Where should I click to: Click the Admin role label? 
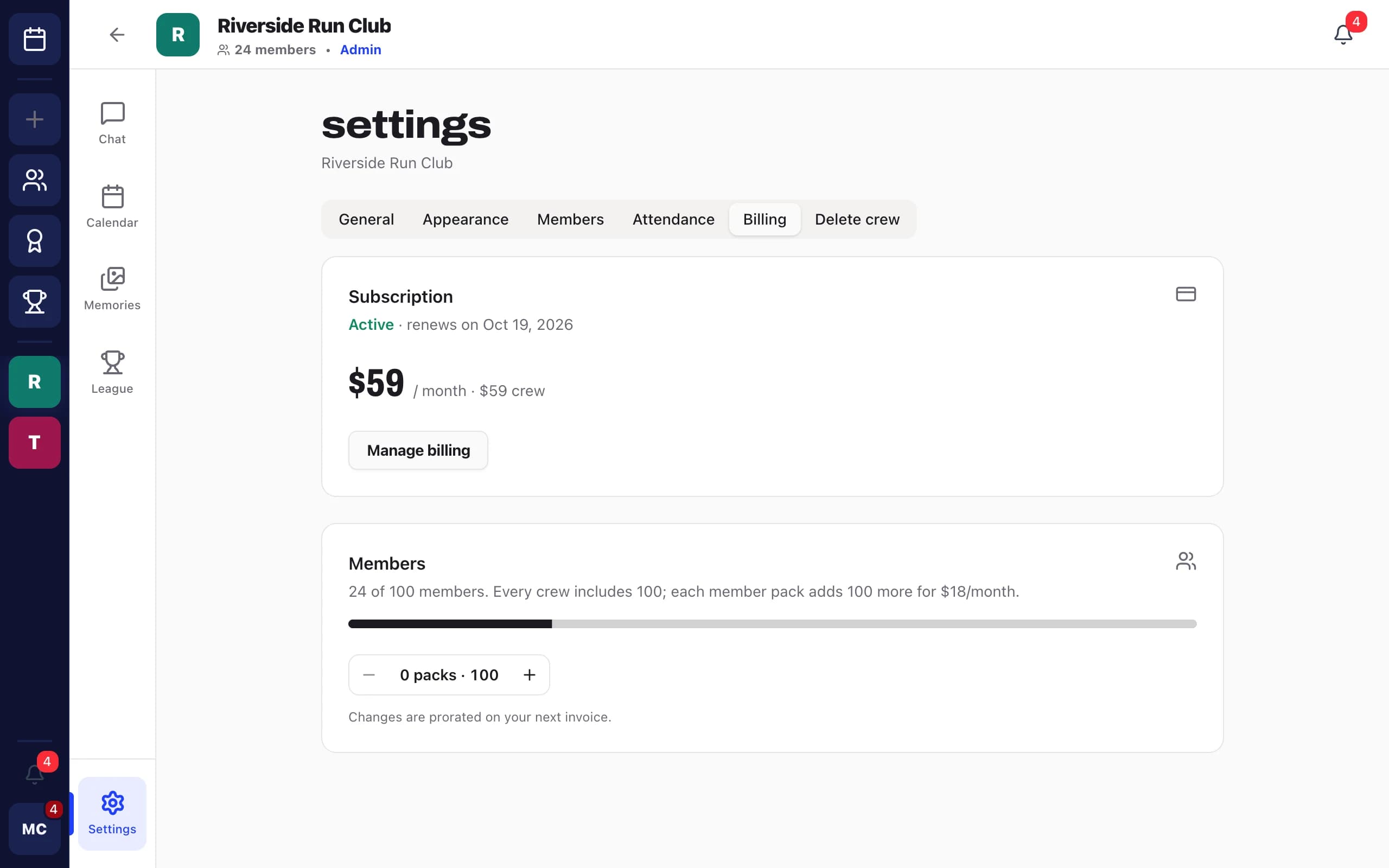(360, 50)
